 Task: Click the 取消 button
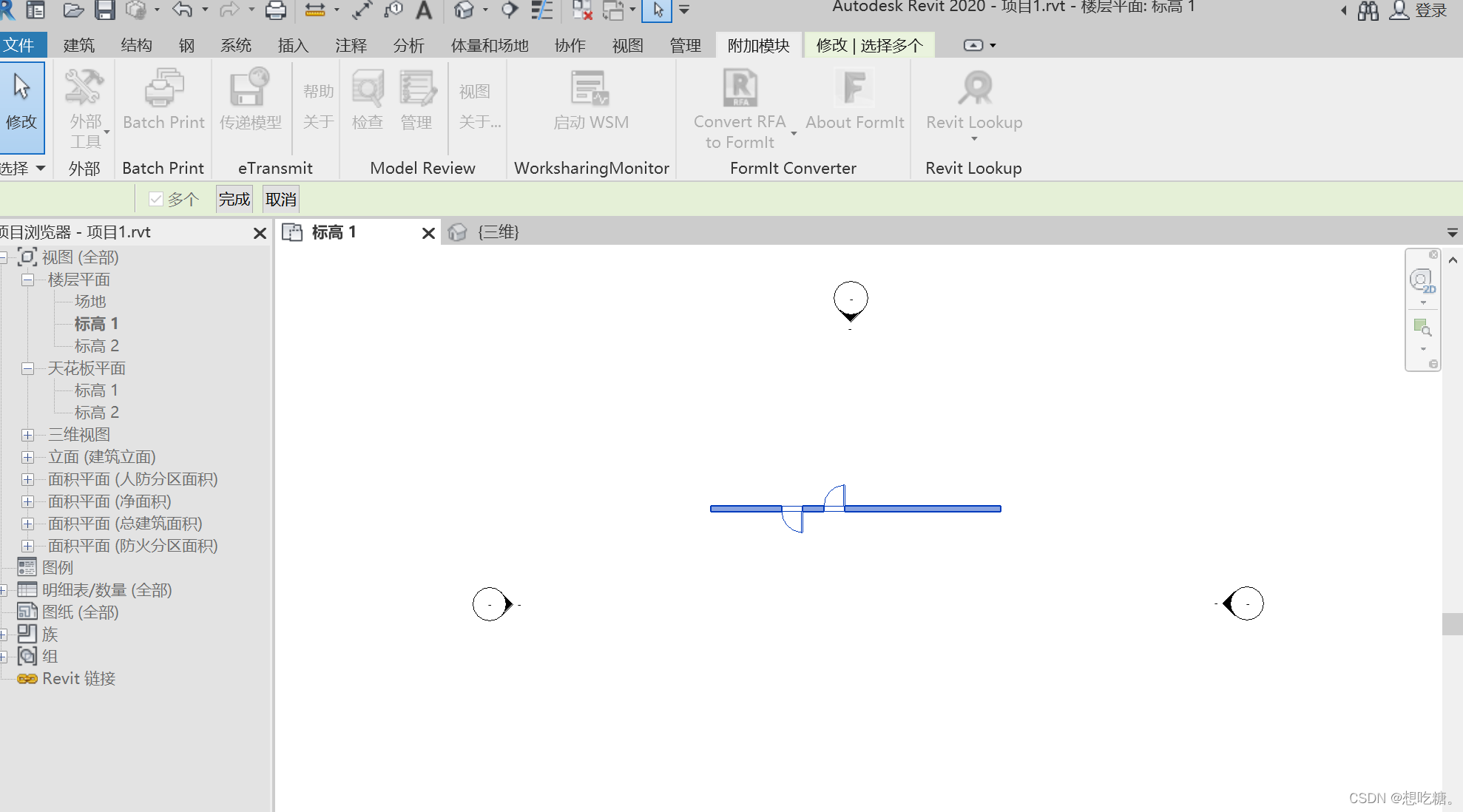pos(280,198)
